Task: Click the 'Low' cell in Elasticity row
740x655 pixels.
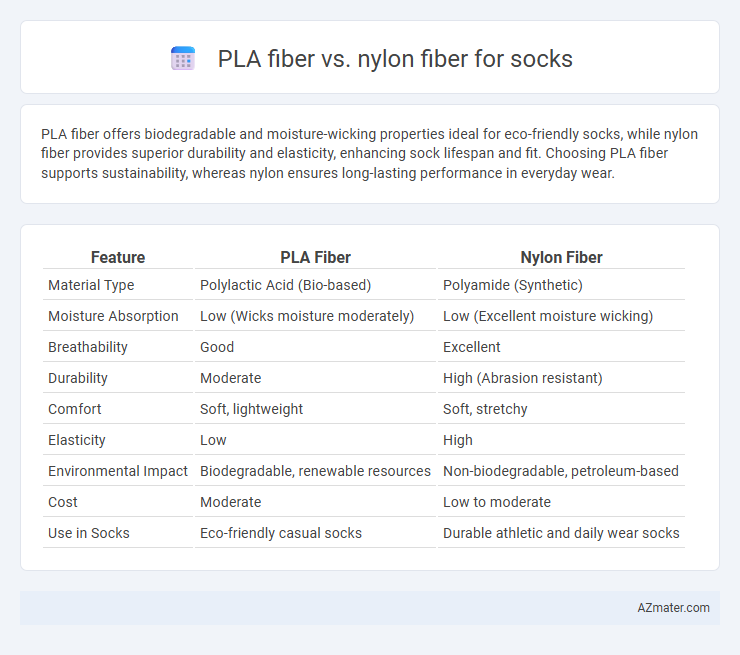Action: (213, 440)
